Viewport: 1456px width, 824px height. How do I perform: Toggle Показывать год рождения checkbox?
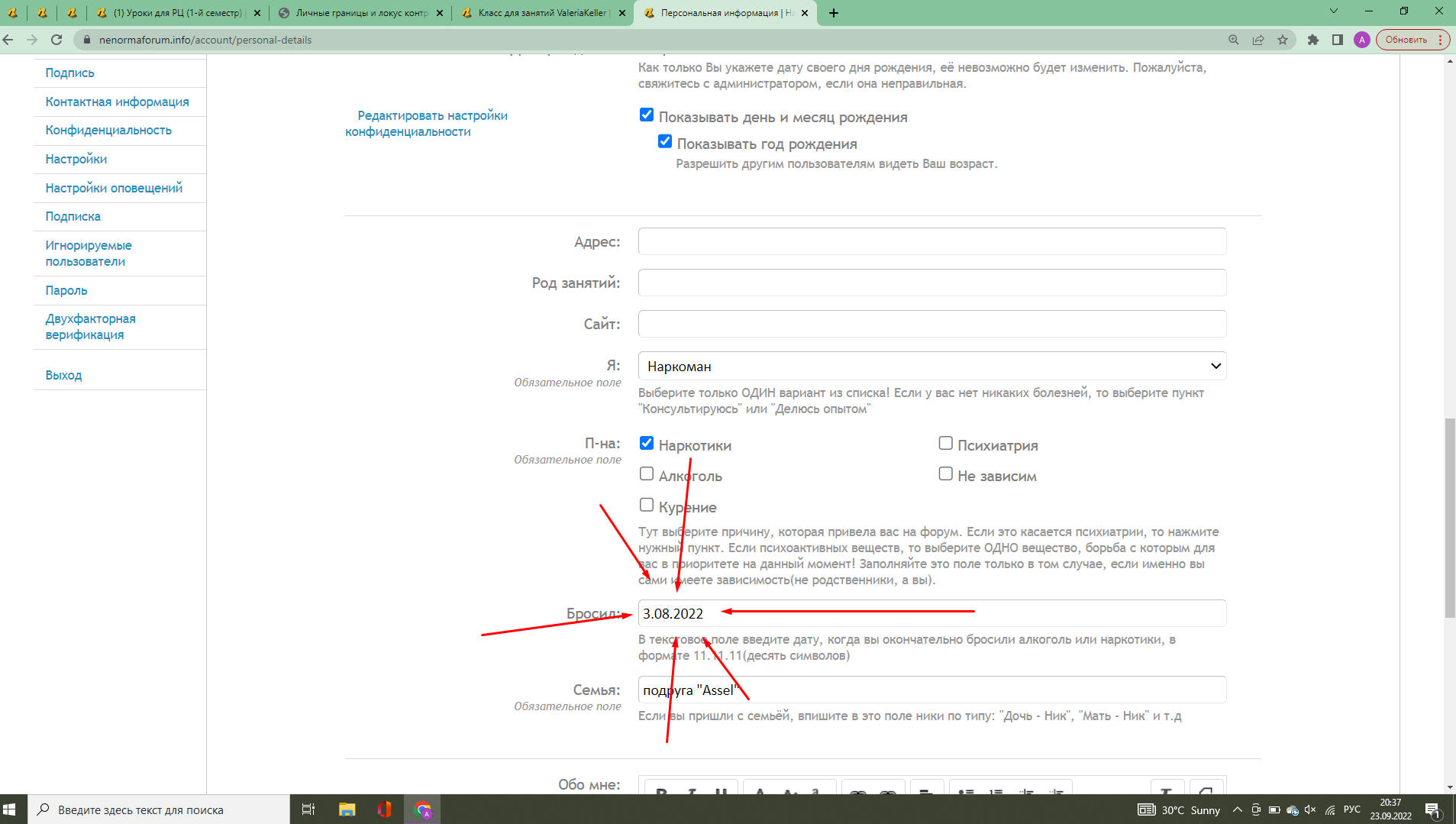pos(665,142)
